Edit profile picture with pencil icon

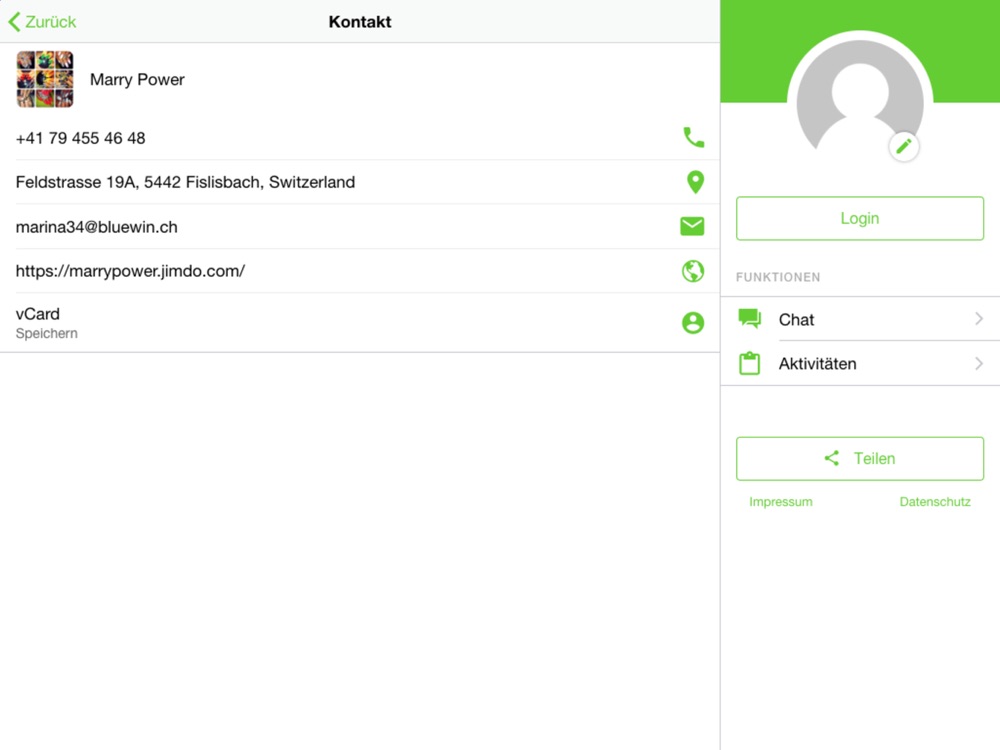(904, 147)
